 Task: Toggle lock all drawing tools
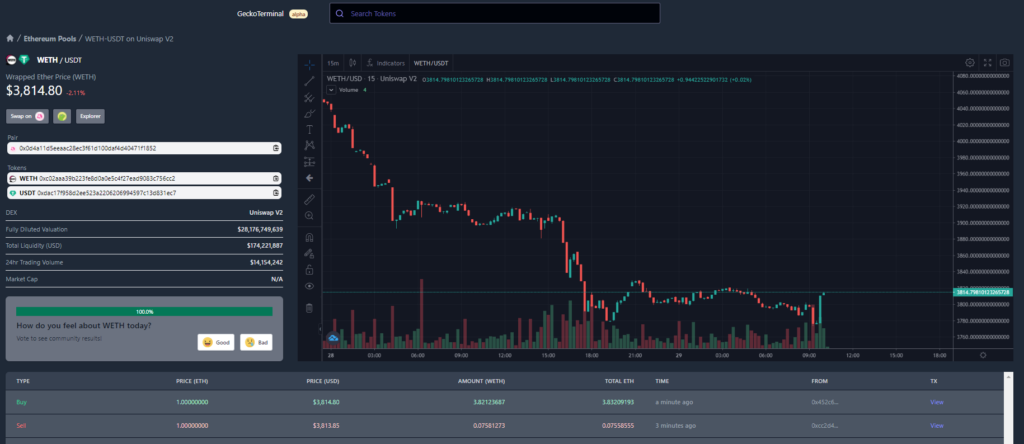(310, 269)
